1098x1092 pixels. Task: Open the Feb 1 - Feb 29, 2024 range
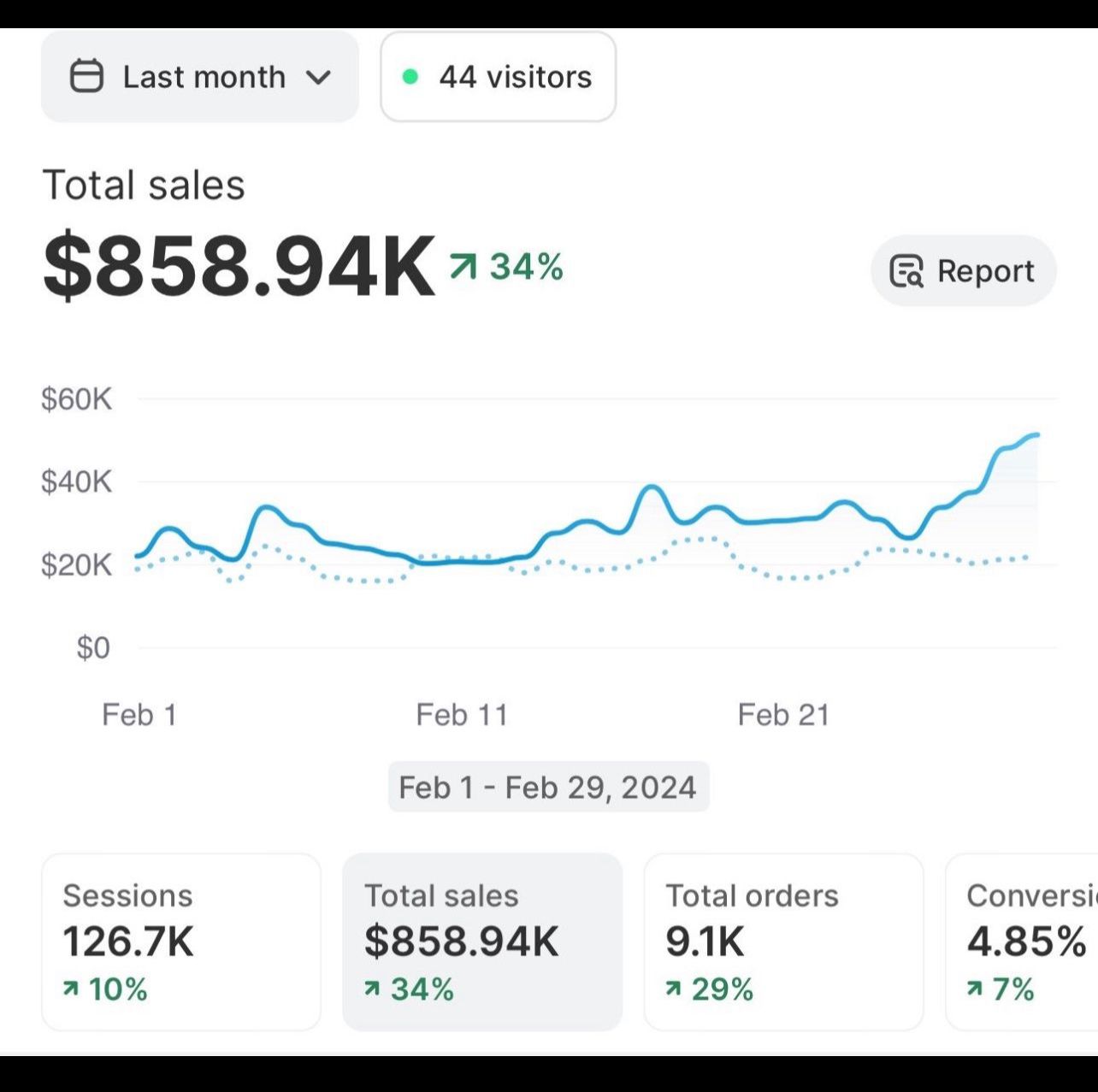pyautogui.click(x=548, y=787)
